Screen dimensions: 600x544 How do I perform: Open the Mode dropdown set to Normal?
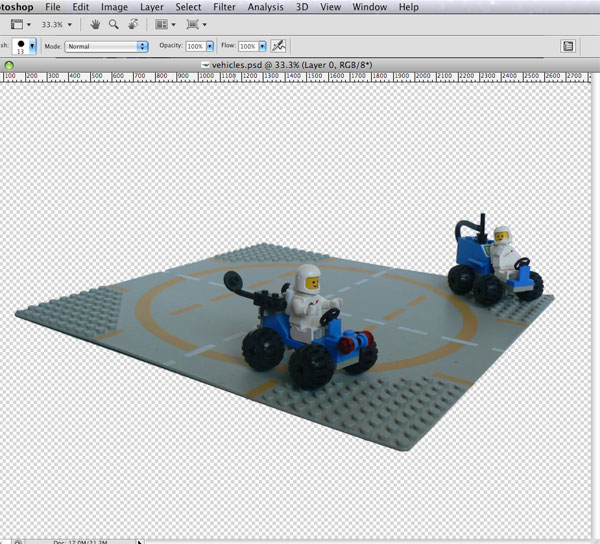[x=106, y=46]
